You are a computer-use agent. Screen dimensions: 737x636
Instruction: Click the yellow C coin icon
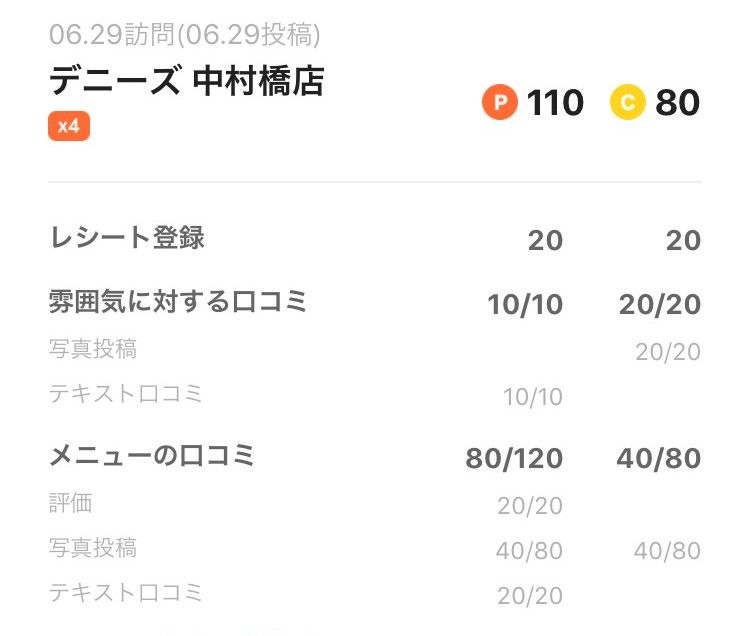coord(627,102)
